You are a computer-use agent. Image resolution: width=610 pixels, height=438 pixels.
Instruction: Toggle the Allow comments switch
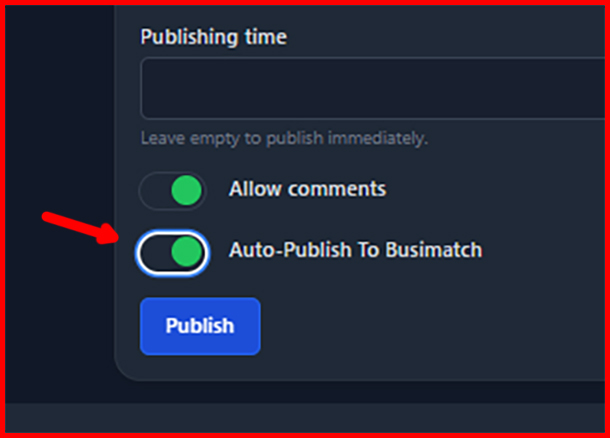pyautogui.click(x=172, y=191)
